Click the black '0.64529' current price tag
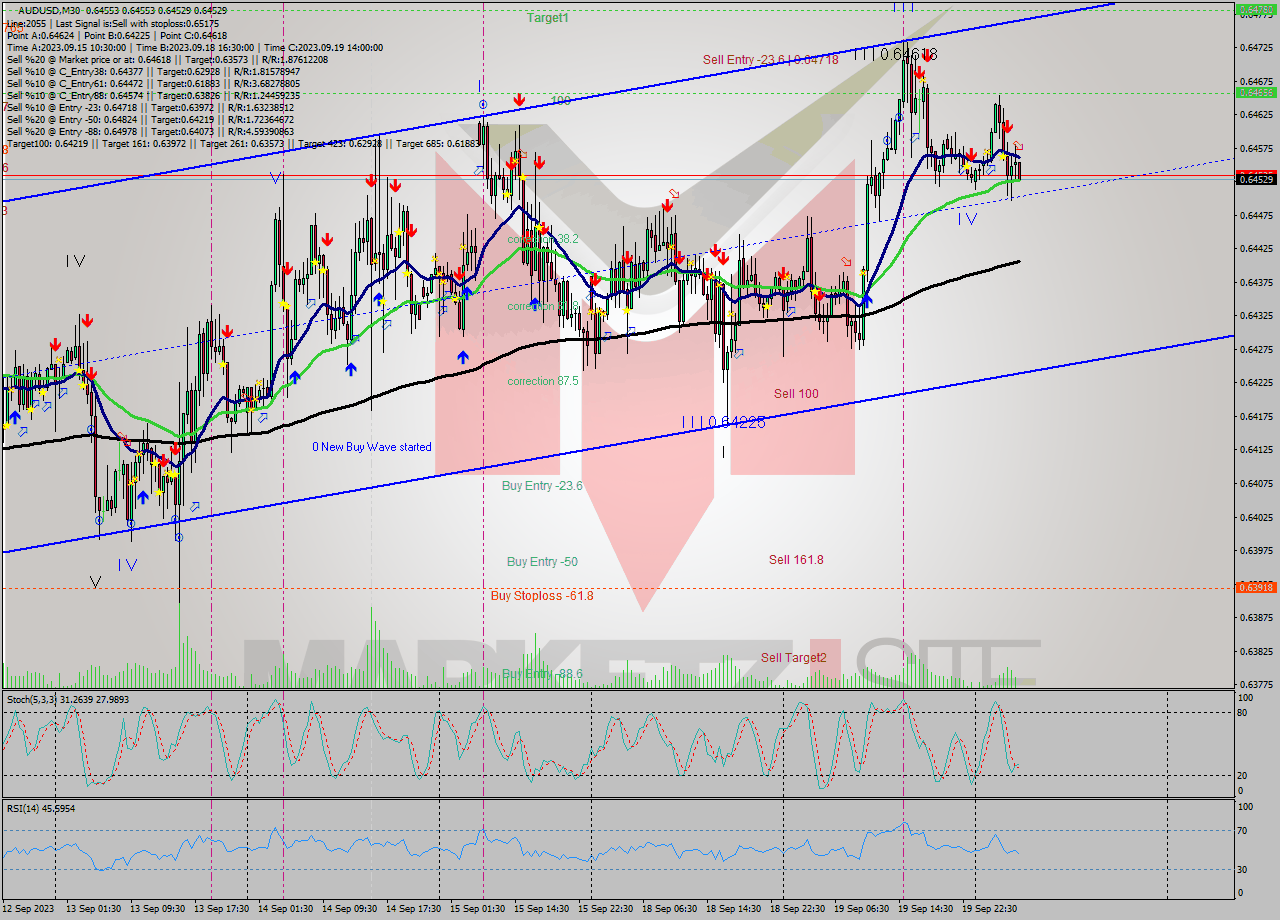 1257,179
